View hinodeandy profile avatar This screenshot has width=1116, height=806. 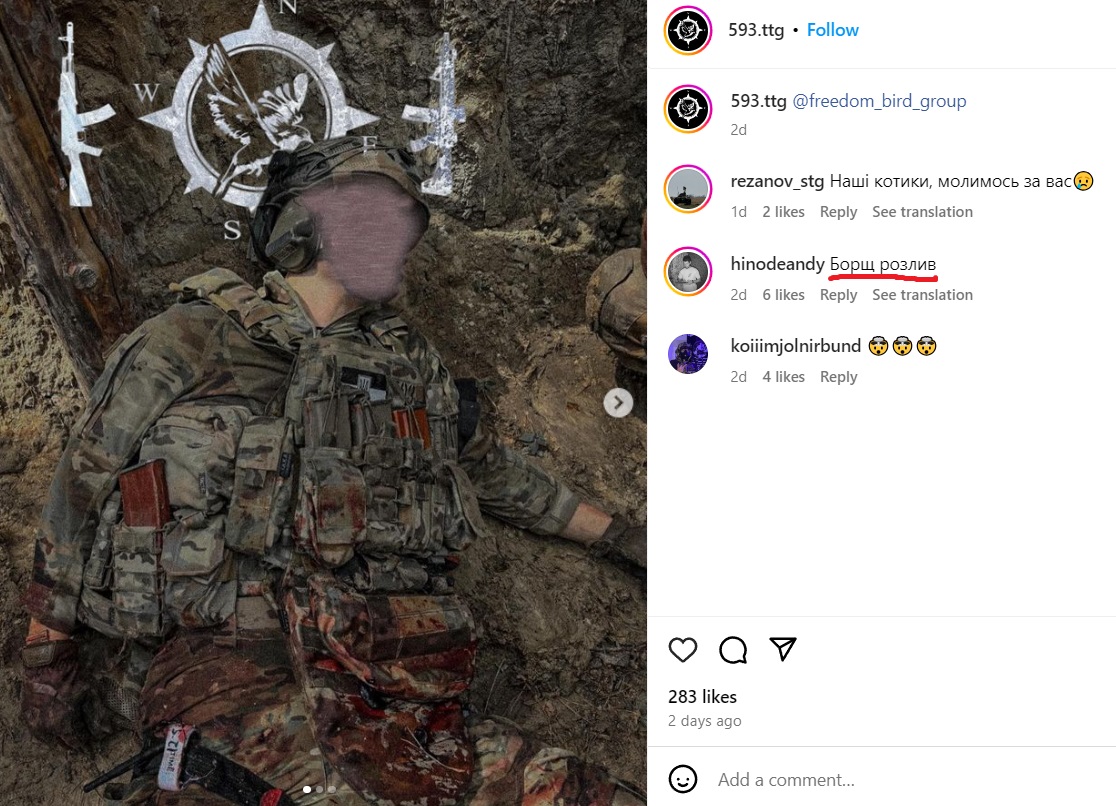688,271
